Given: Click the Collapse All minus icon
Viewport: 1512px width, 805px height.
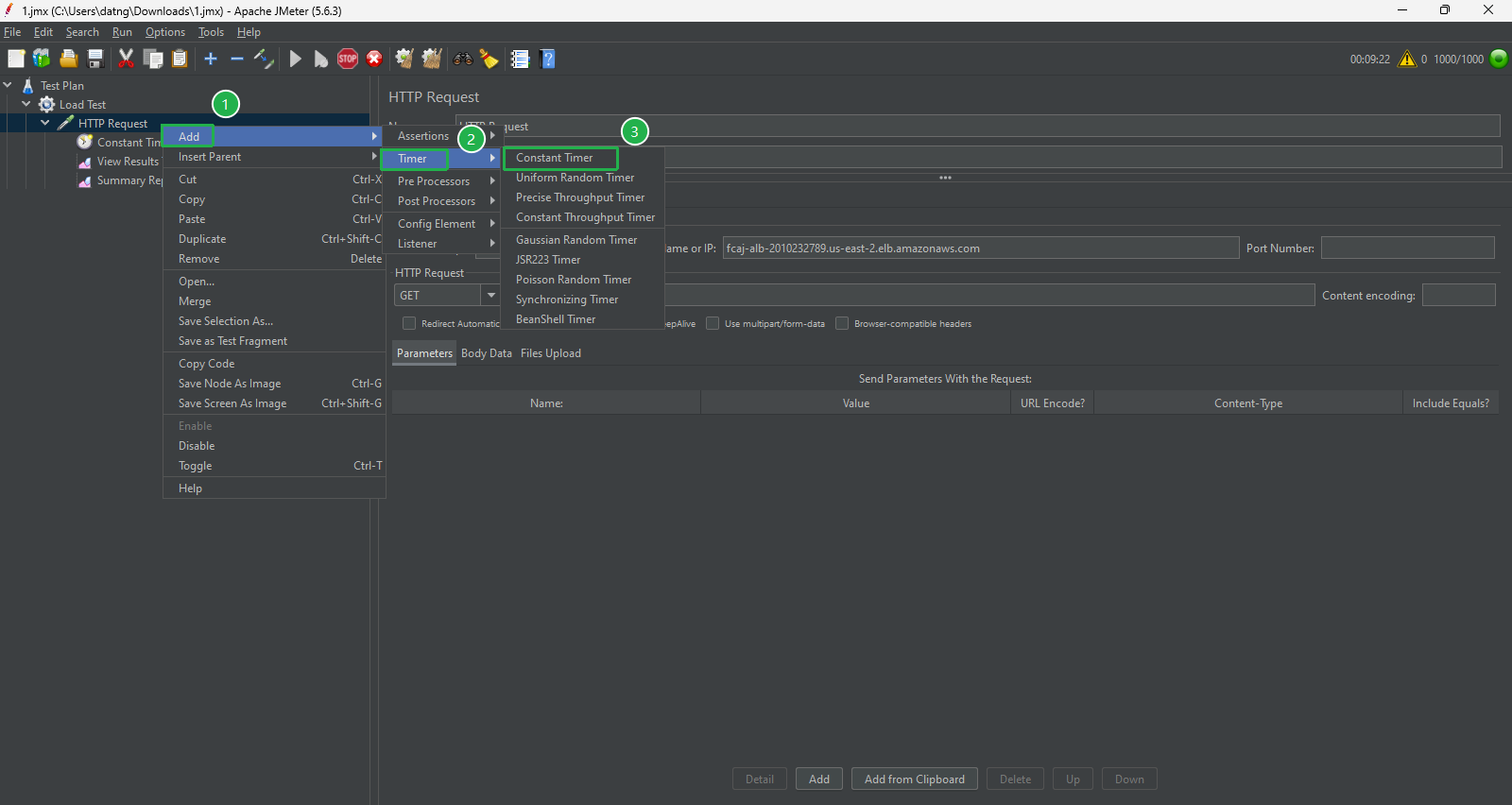Looking at the screenshot, I should click(237, 59).
